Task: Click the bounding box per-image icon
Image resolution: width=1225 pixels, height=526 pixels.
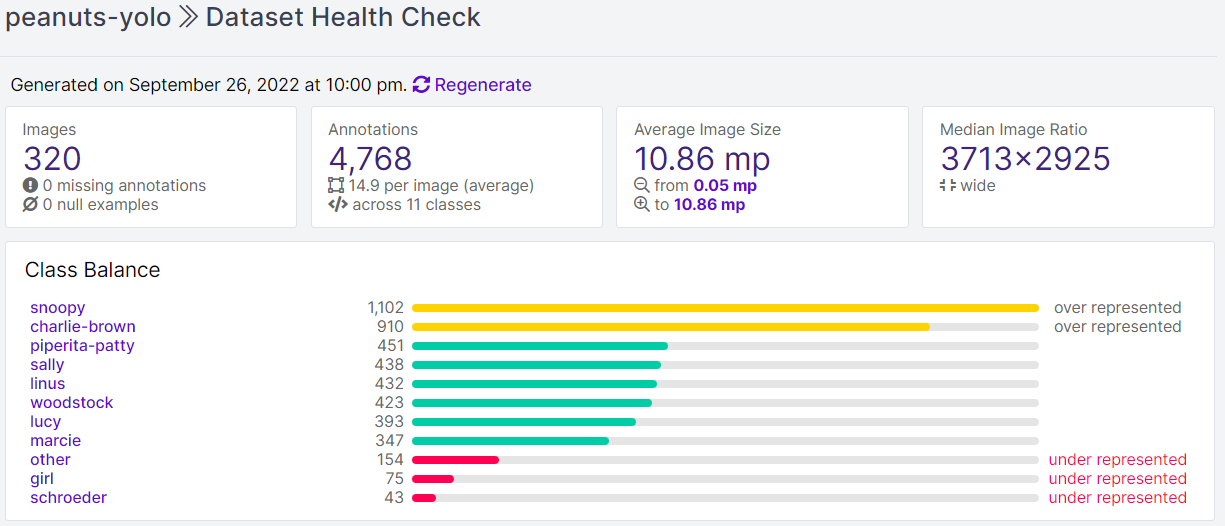Action: (336, 185)
